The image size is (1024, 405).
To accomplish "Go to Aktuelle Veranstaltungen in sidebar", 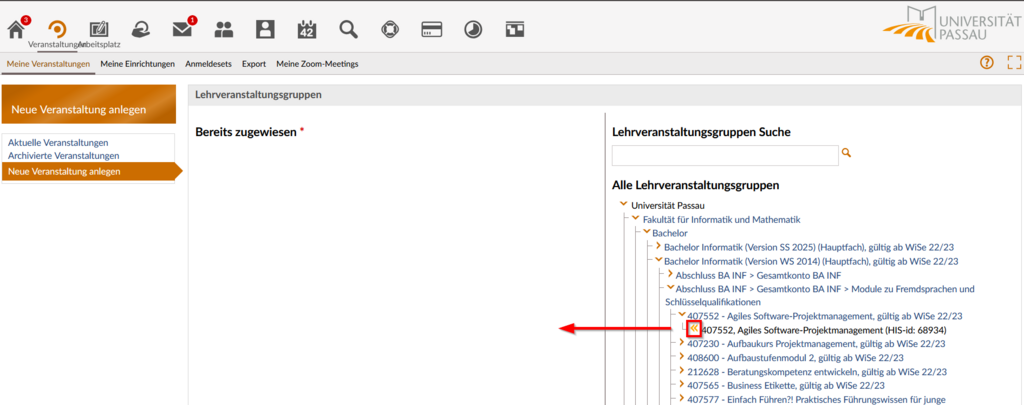I will pyautogui.click(x=58, y=142).
